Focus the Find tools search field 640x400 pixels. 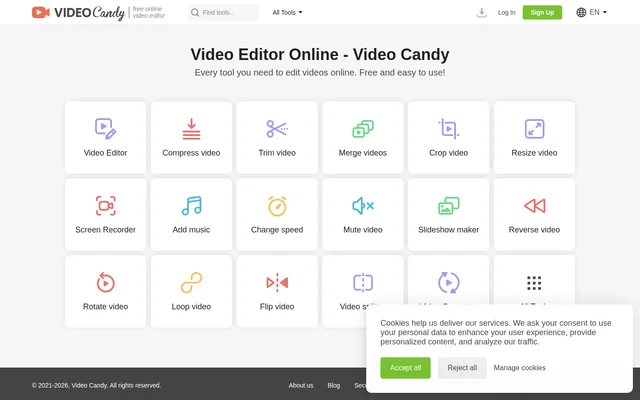[x=223, y=13]
